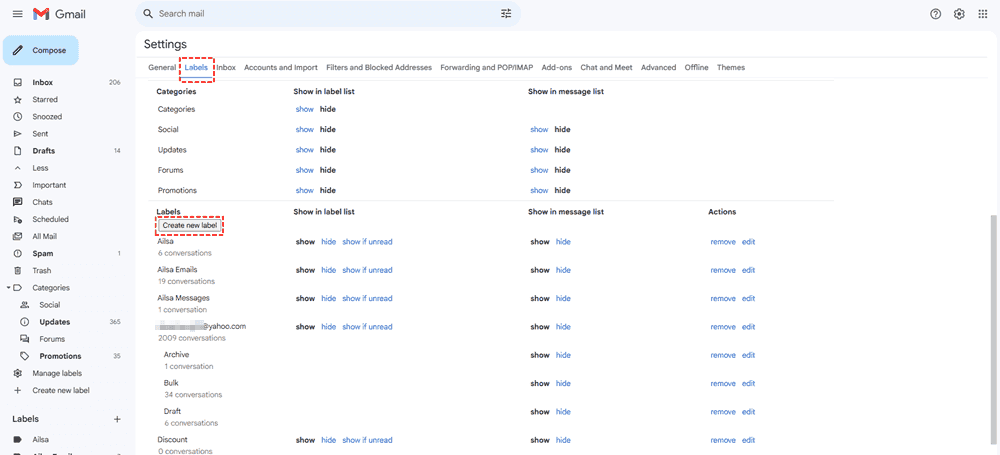Switch to the Accounts and Import tab
The image size is (1000, 455).
pos(281,68)
